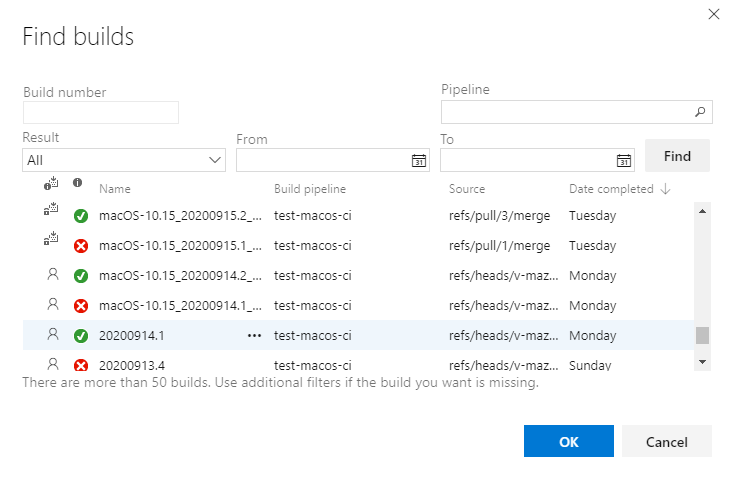Open the To date calendar picker
Screen dimensions: 737x481
pos(624,160)
